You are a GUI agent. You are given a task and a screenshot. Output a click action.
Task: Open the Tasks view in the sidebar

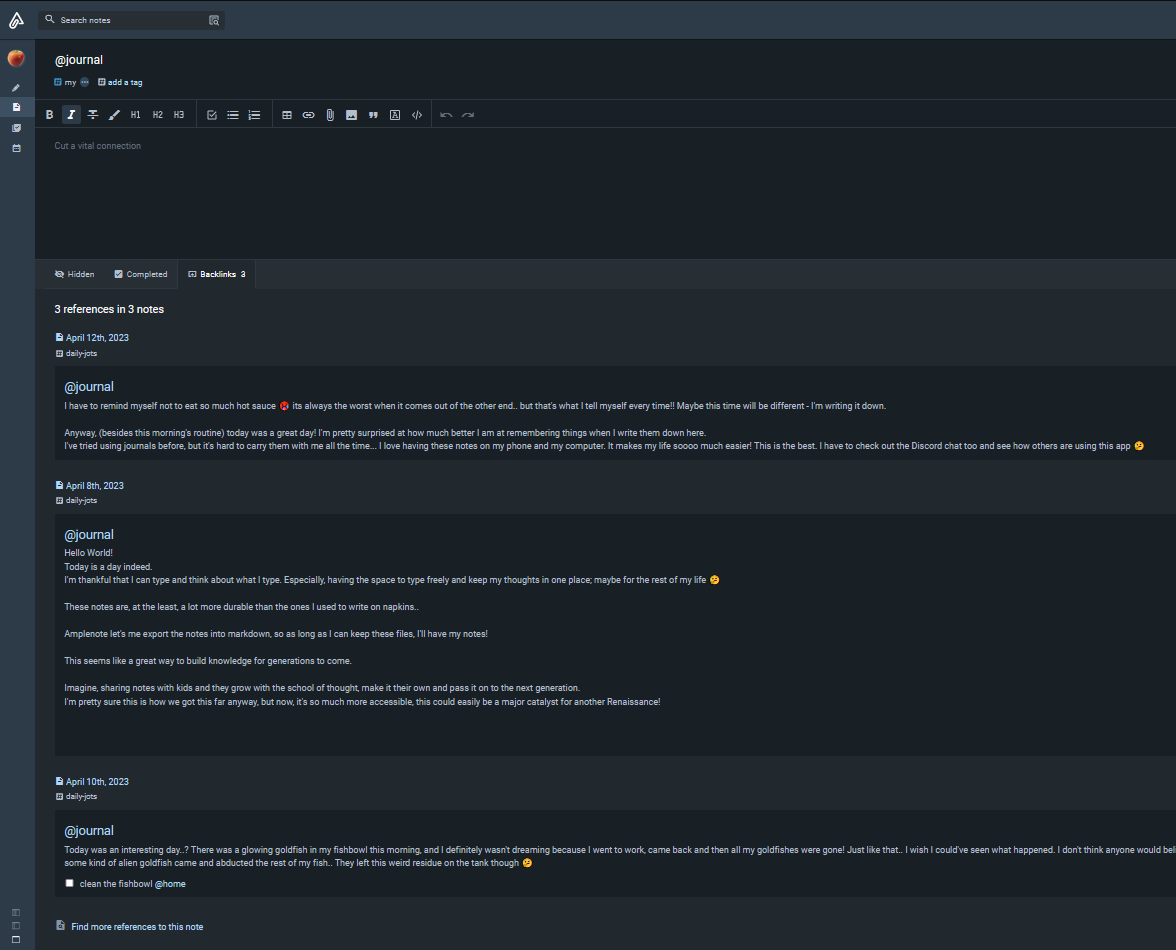tap(16, 128)
